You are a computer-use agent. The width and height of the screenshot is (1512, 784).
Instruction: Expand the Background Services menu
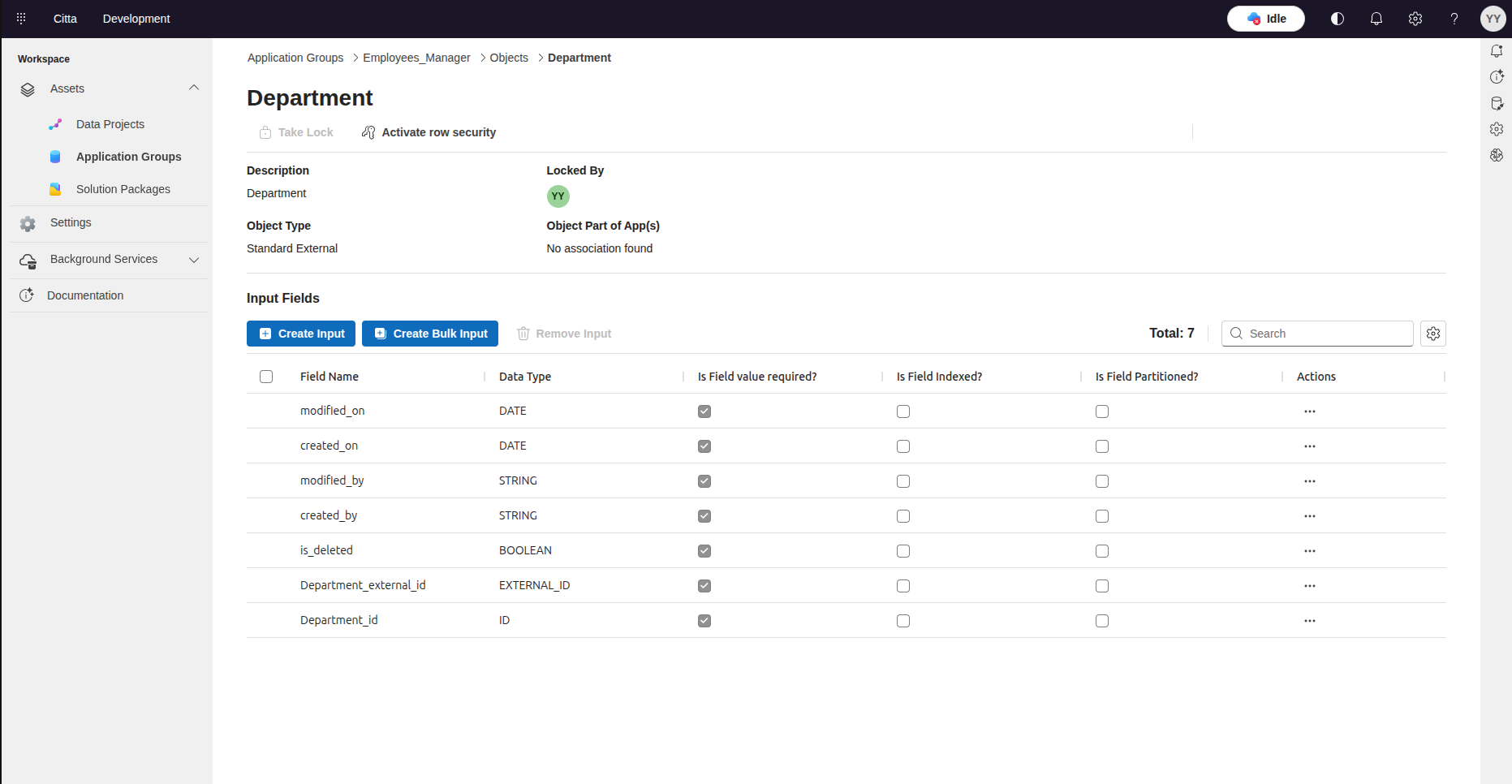pos(194,260)
